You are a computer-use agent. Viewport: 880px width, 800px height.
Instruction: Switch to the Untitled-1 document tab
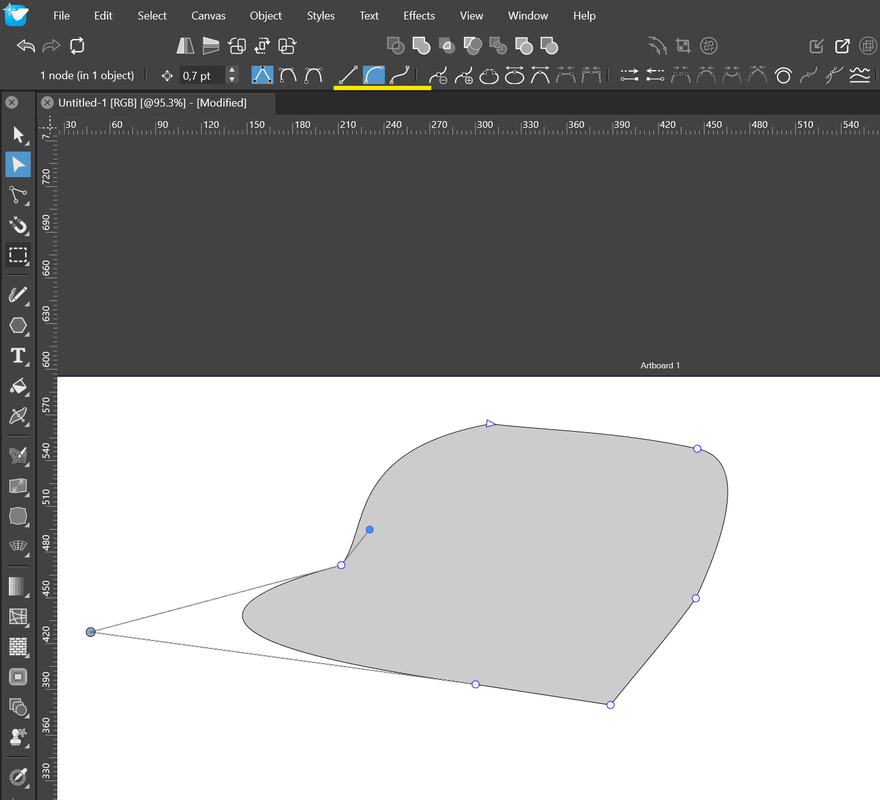pos(152,103)
